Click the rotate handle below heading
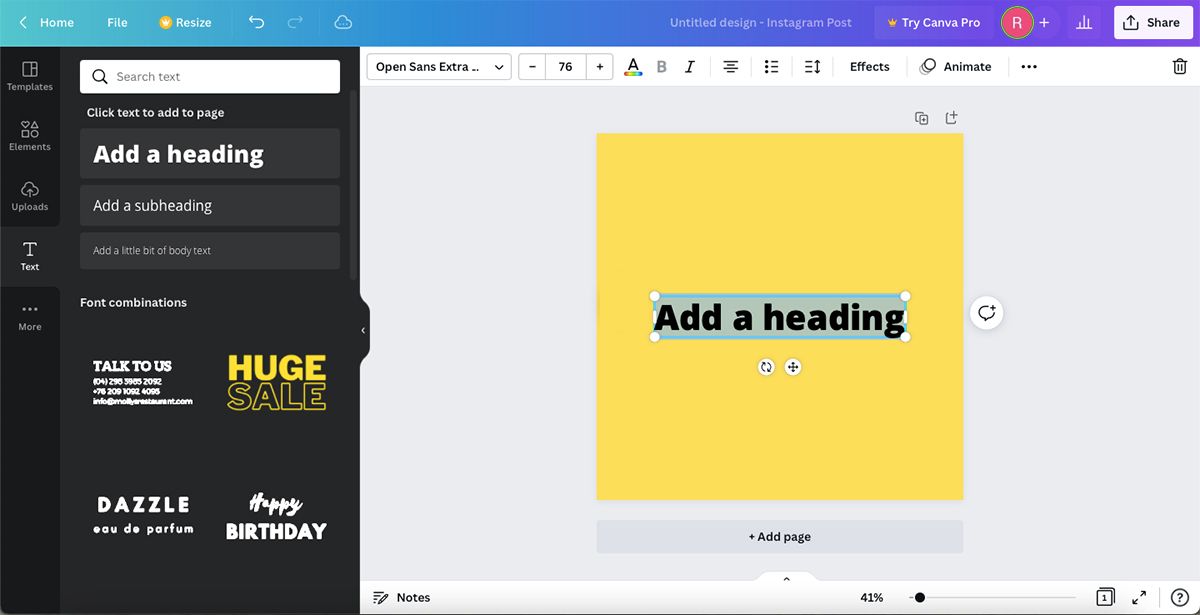 coord(766,367)
